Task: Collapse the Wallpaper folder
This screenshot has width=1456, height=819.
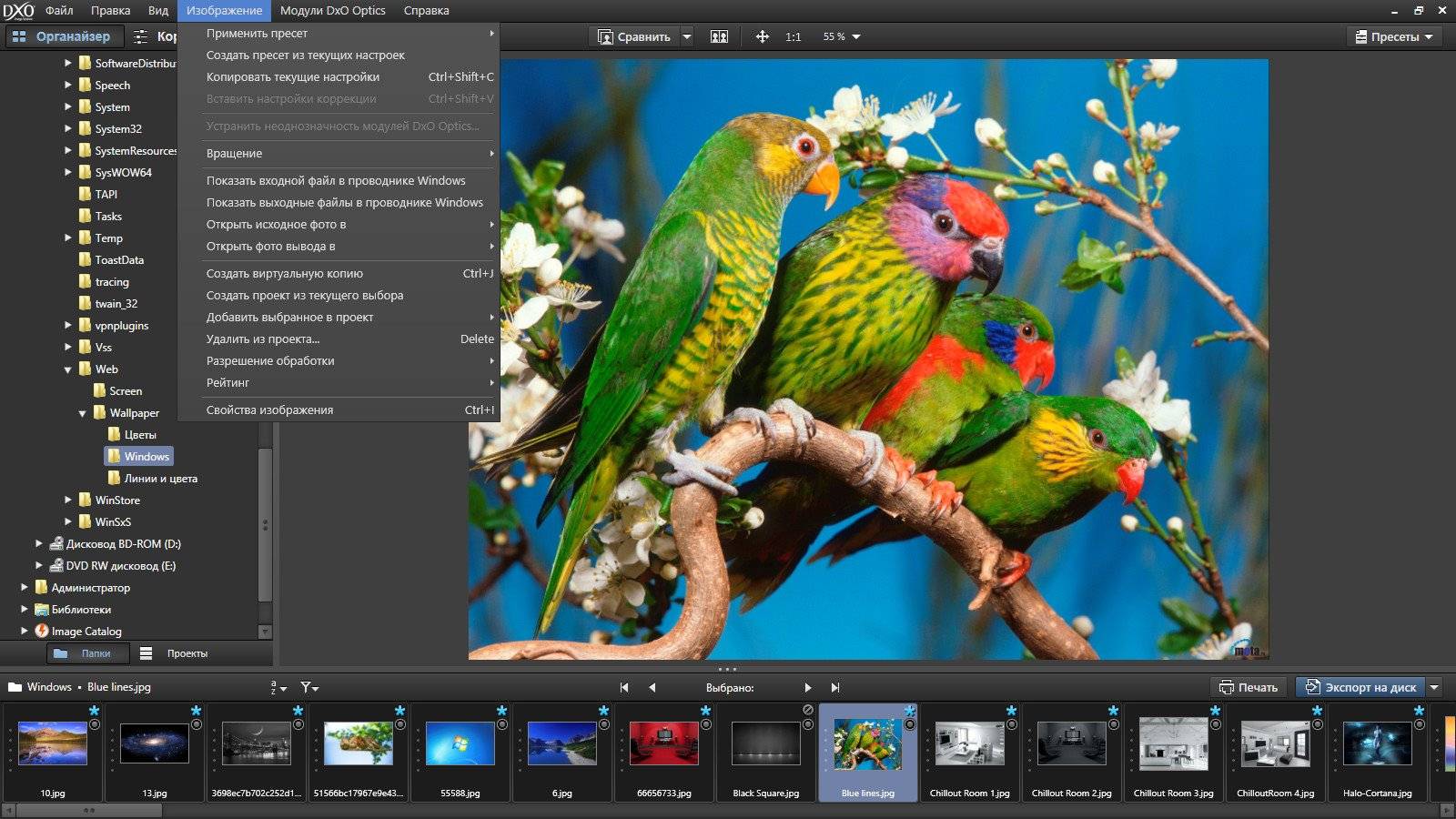Action: 83,413
